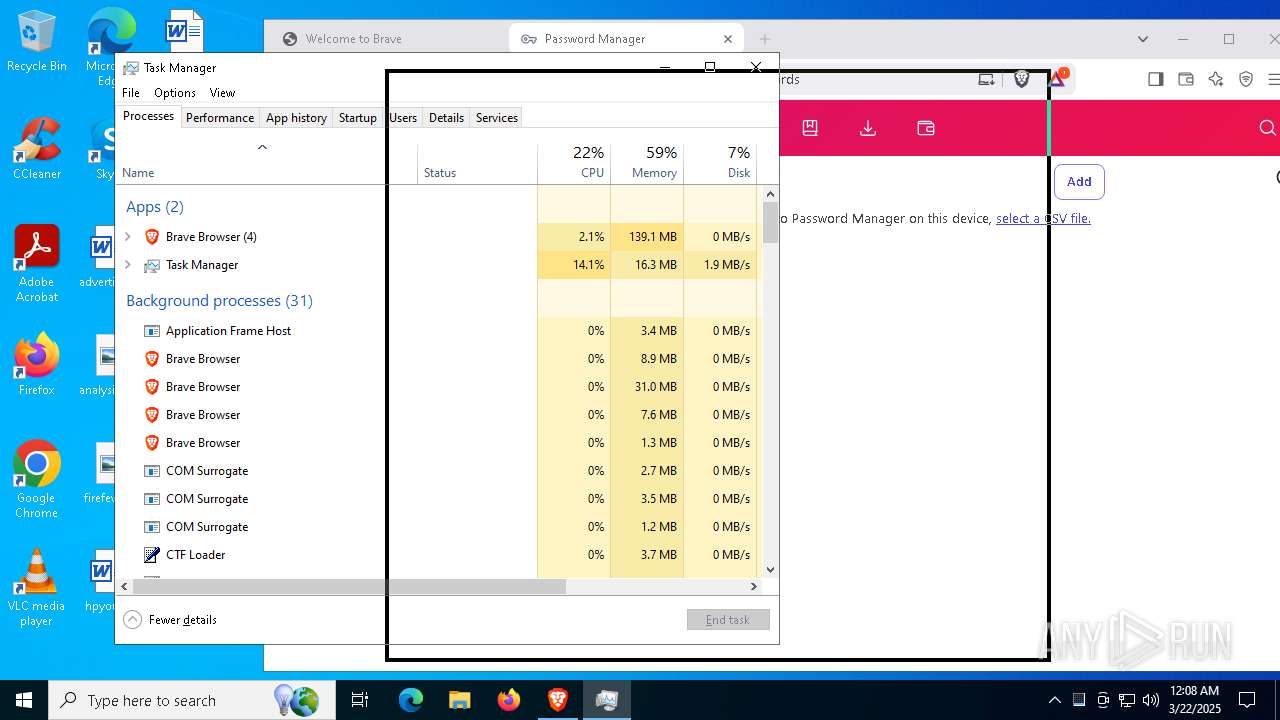Switch to App history tab
Image resolution: width=1280 pixels, height=720 pixels.
coord(296,118)
